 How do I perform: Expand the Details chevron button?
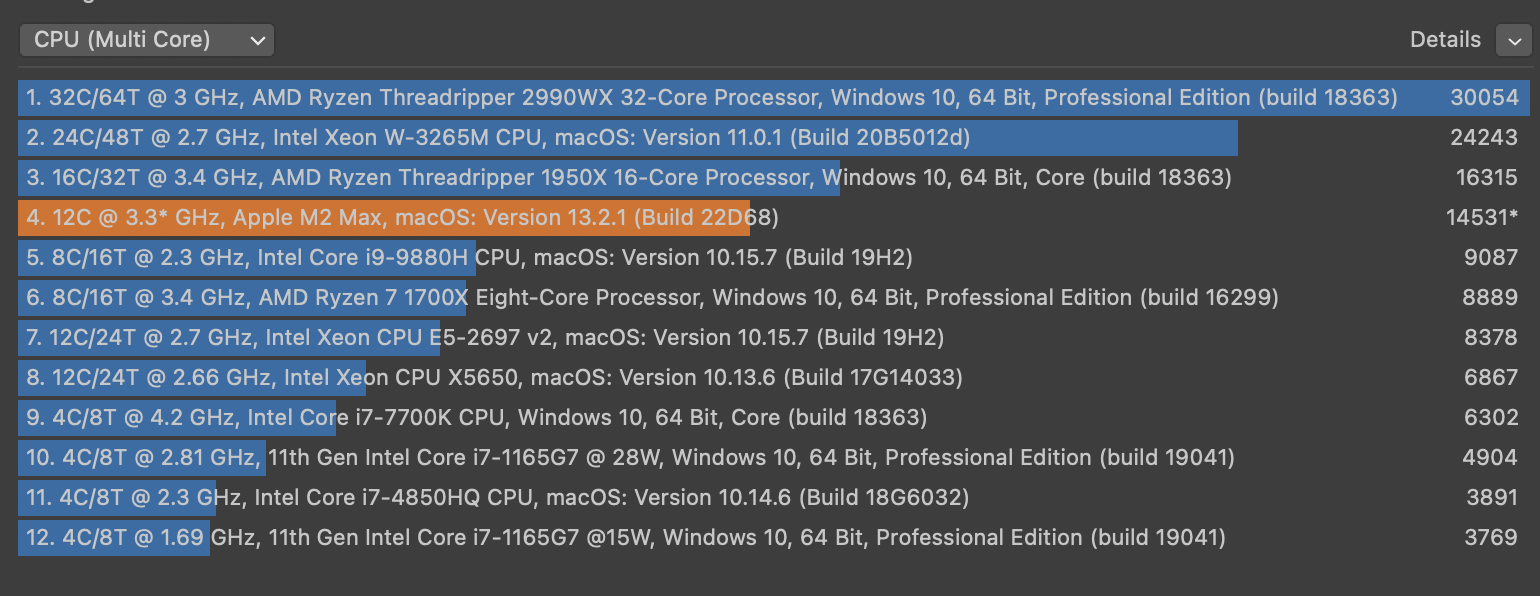coord(1509,40)
